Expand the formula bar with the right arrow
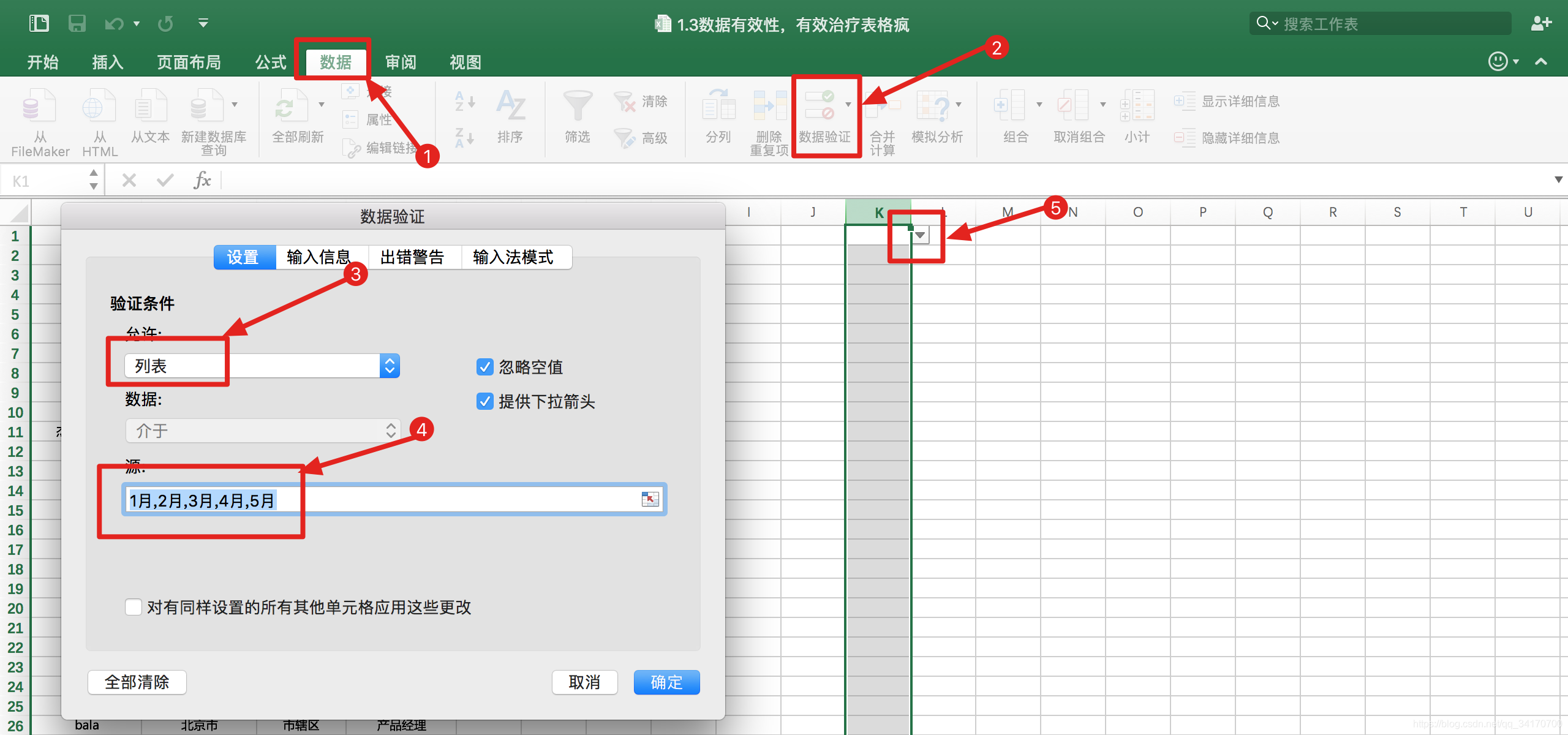Screen dimensions: 1568x735 tap(1558, 180)
